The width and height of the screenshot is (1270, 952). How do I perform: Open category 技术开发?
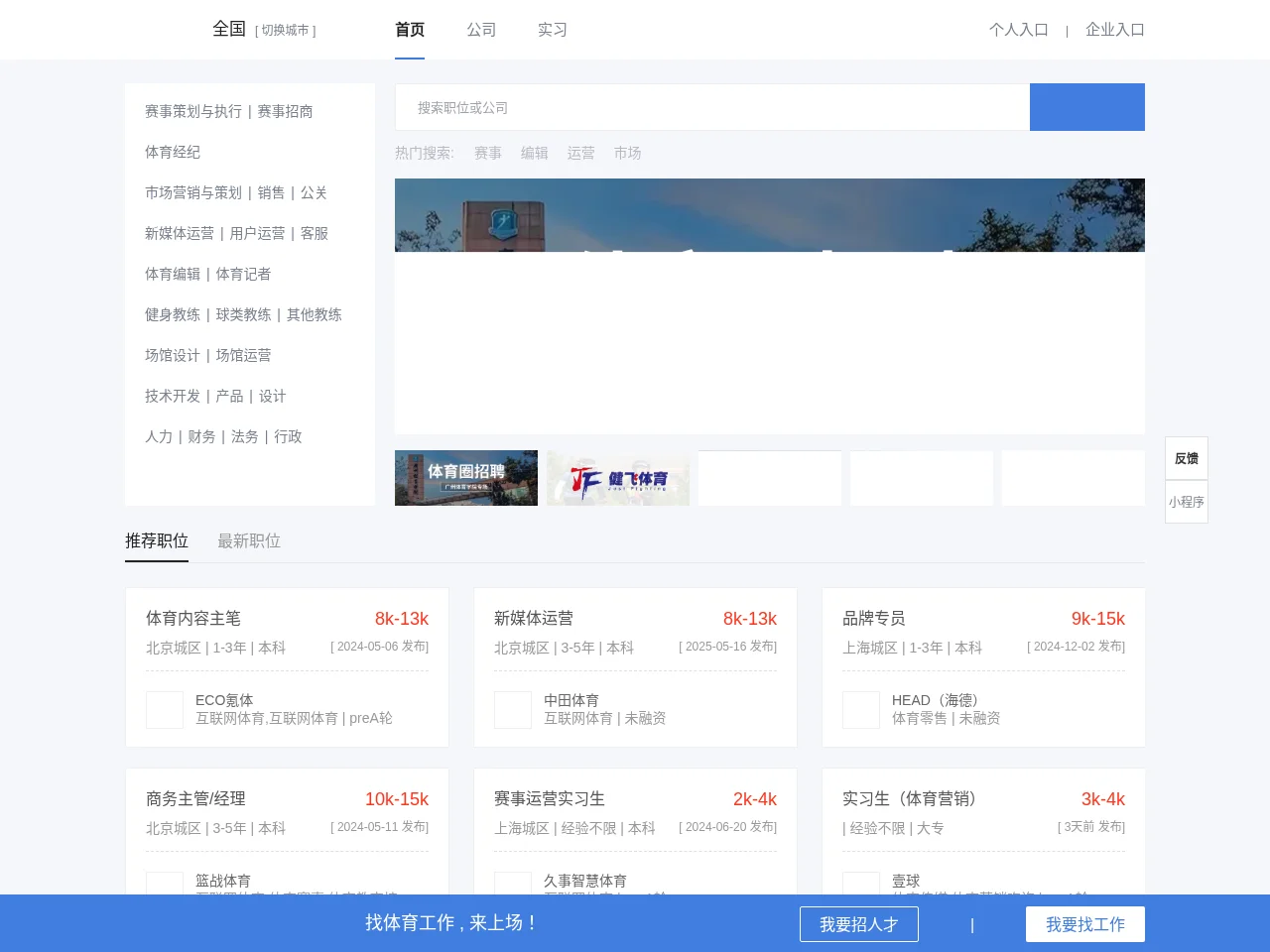[x=173, y=396]
